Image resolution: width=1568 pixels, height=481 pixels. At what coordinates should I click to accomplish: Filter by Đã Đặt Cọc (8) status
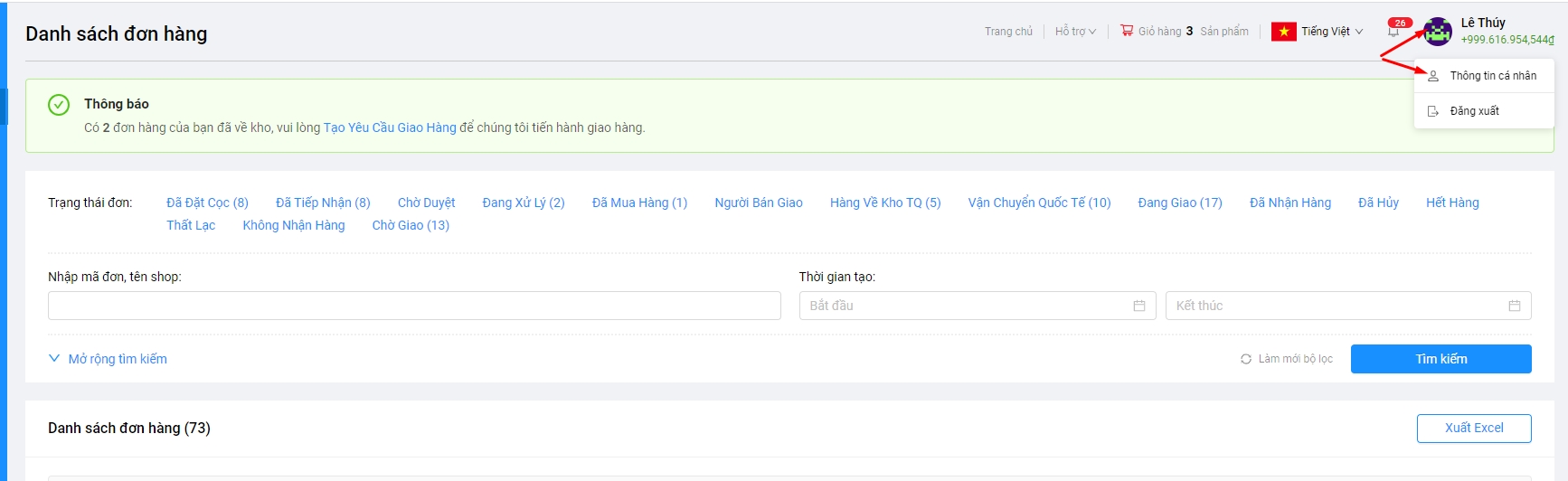click(207, 203)
